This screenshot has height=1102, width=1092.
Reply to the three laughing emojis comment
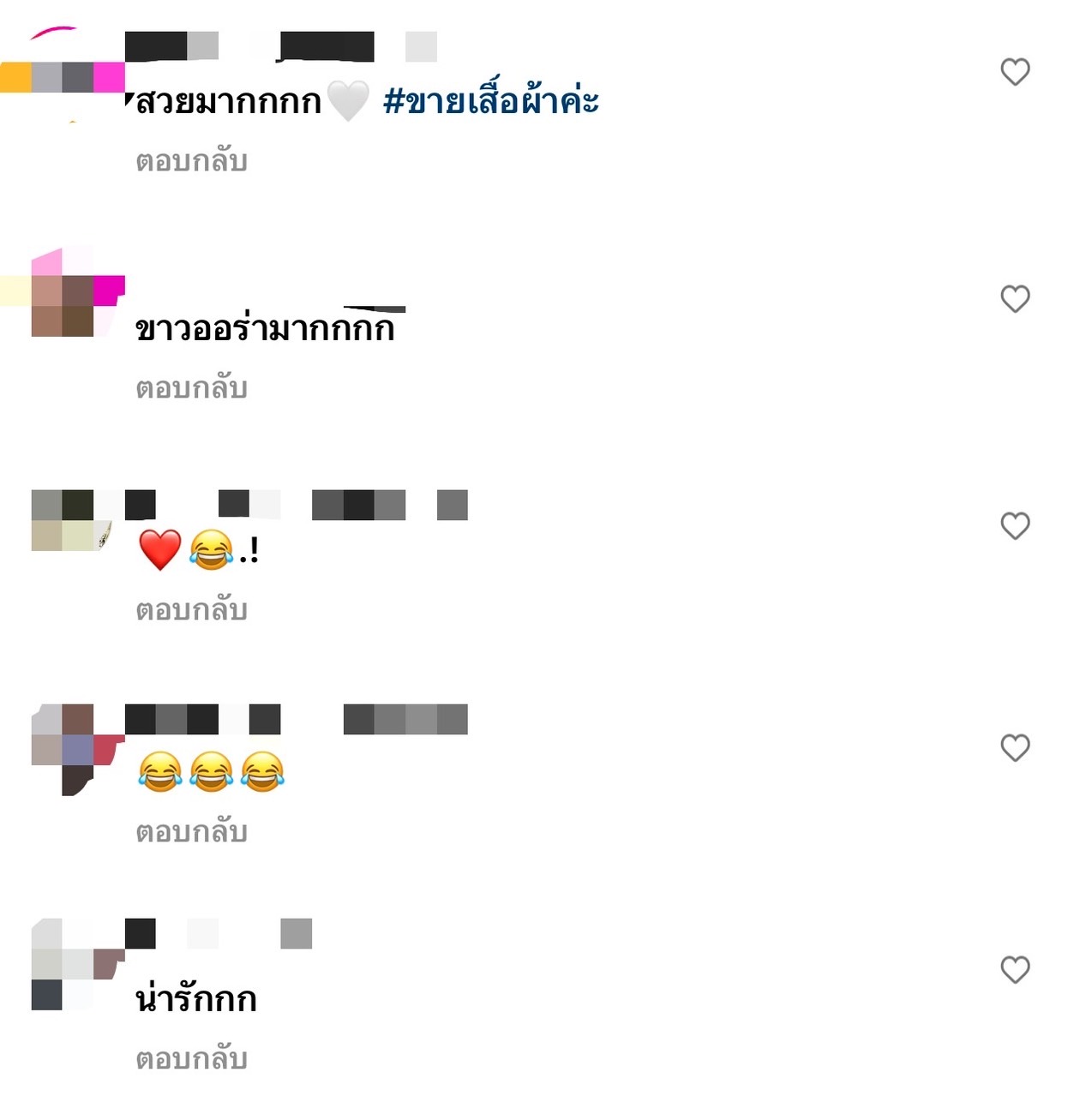[191, 832]
